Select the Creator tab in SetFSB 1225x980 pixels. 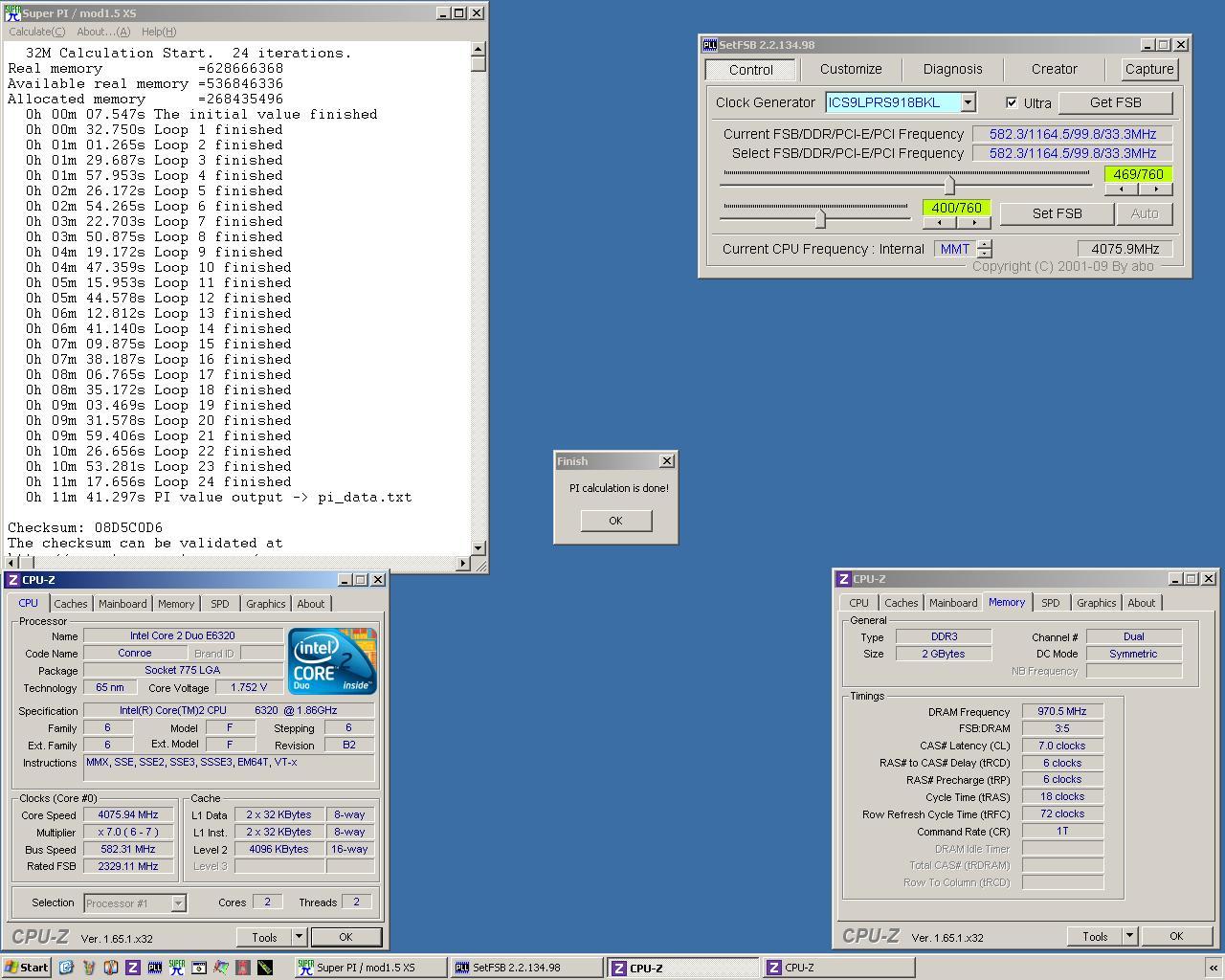(1055, 69)
